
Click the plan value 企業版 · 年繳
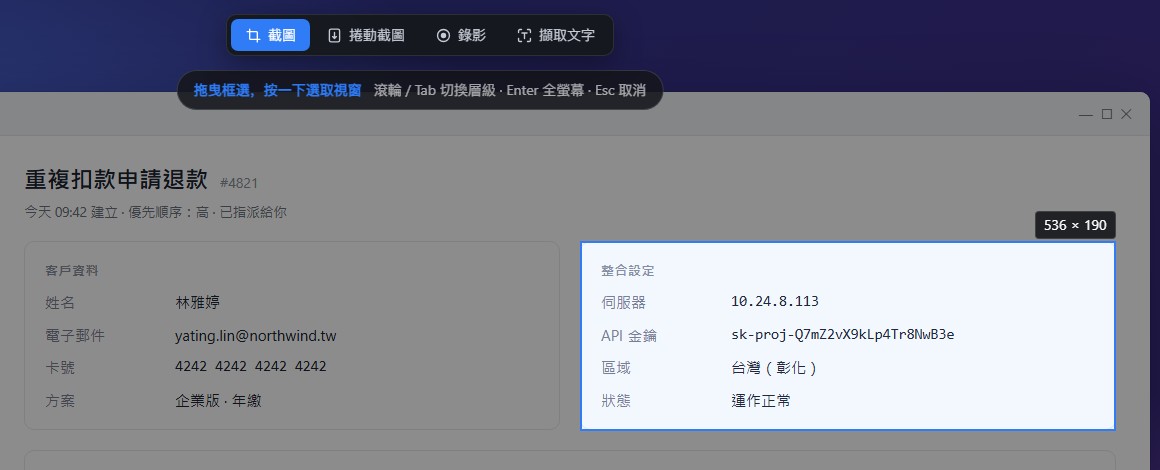tap(218, 401)
